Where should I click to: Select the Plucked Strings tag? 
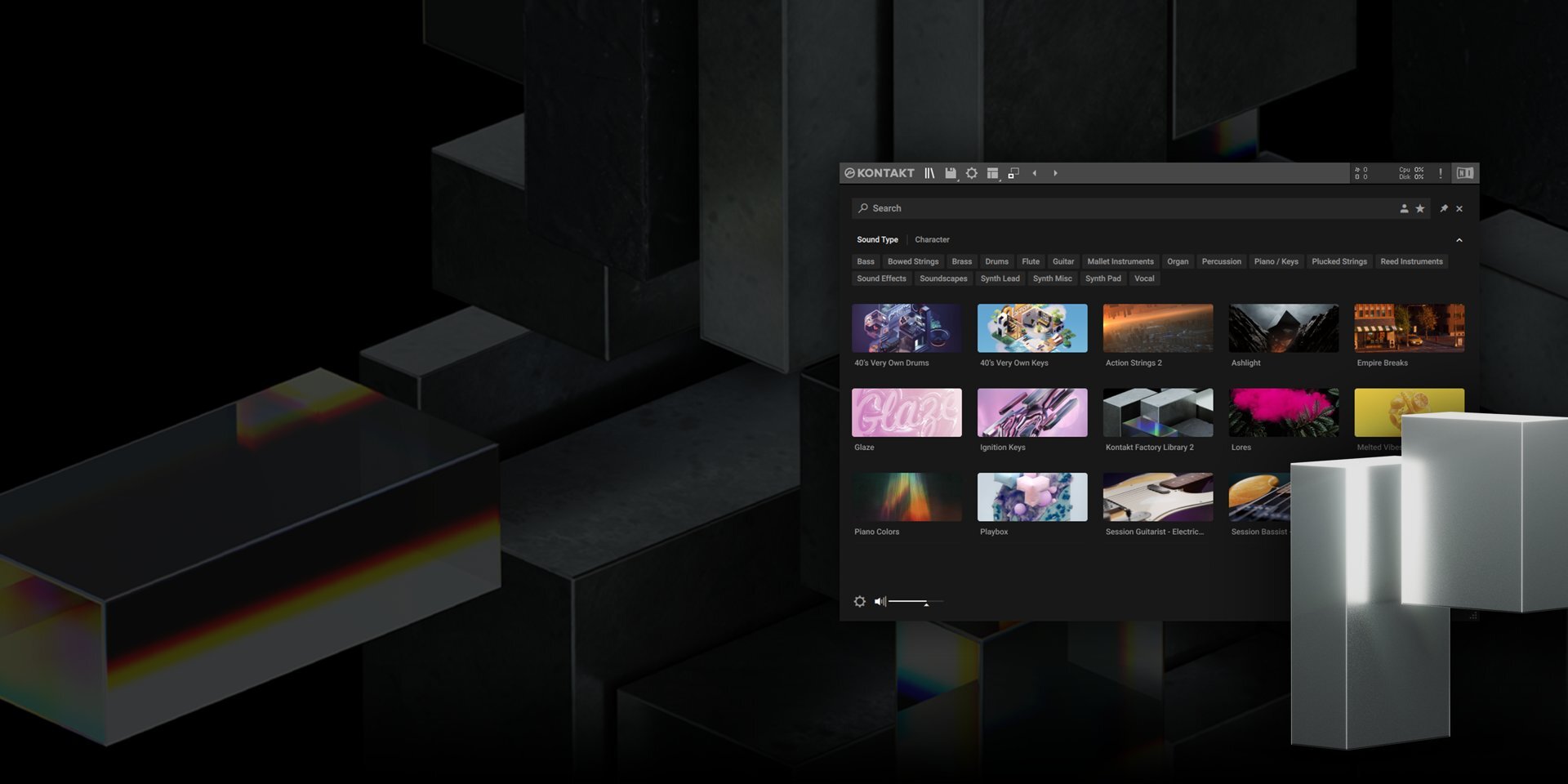[x=1339, y=261]
